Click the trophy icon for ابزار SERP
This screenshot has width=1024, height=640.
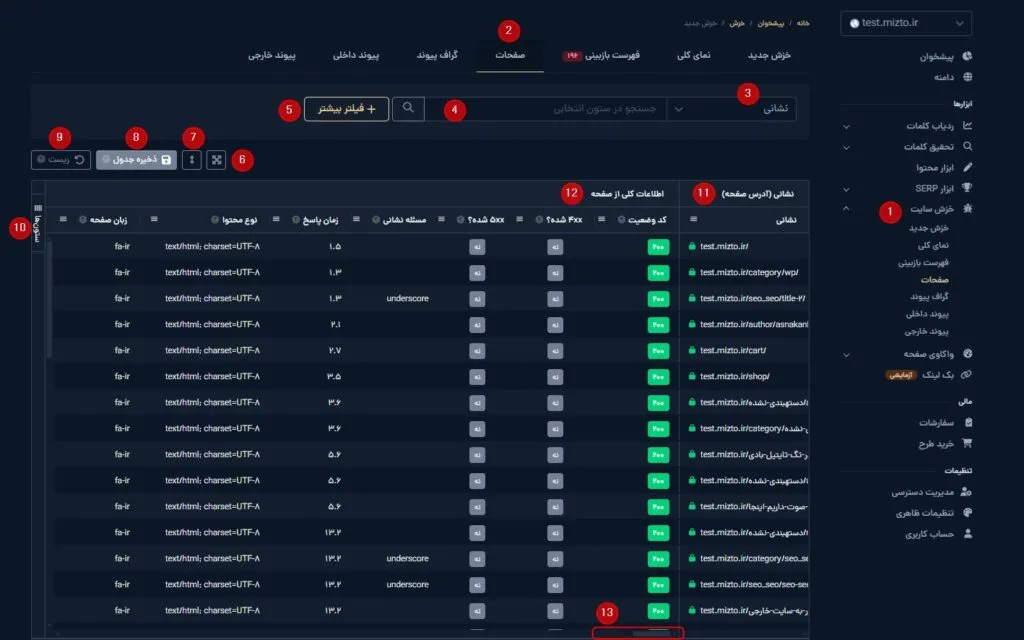[967, 188]
